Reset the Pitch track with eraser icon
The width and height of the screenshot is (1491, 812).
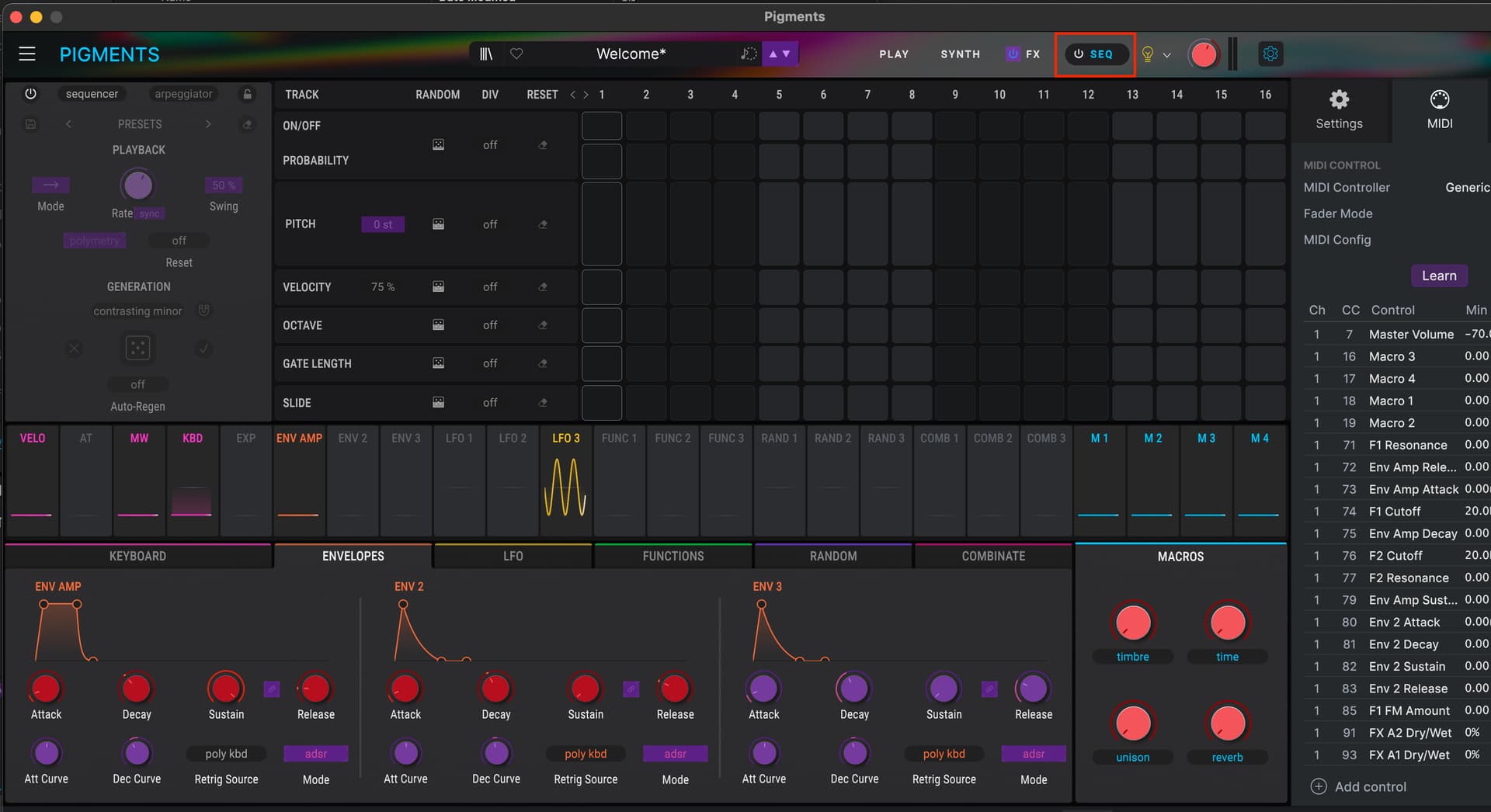(x=543, y=224)
